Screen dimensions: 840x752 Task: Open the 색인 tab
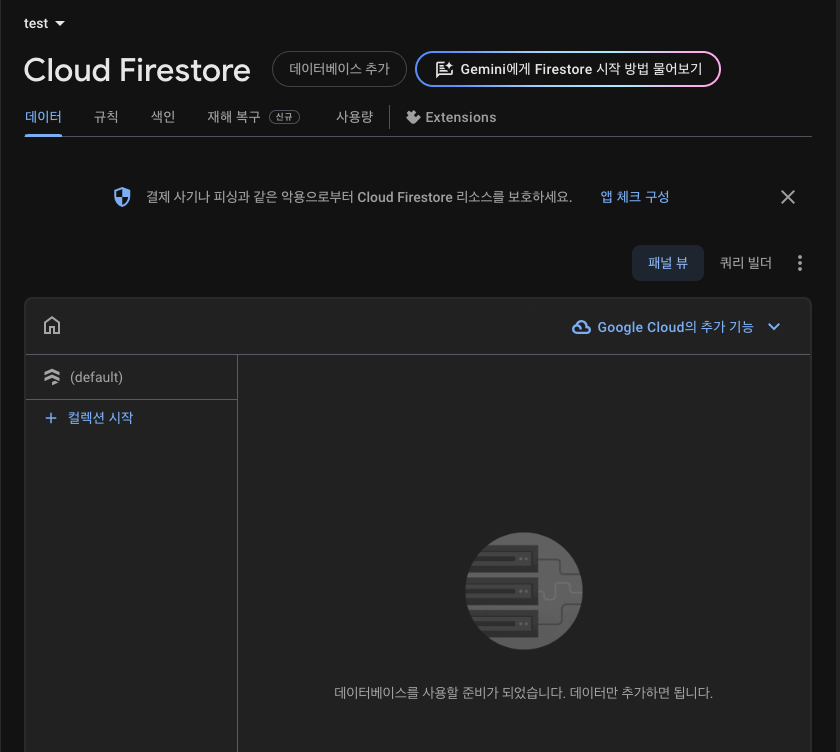point(163,117)
